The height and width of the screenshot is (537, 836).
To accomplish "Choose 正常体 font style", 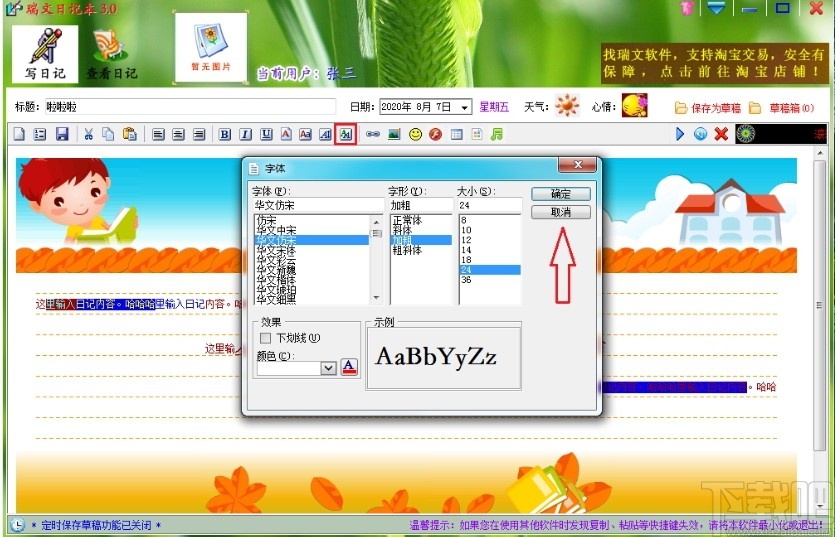I will (407, 220).
